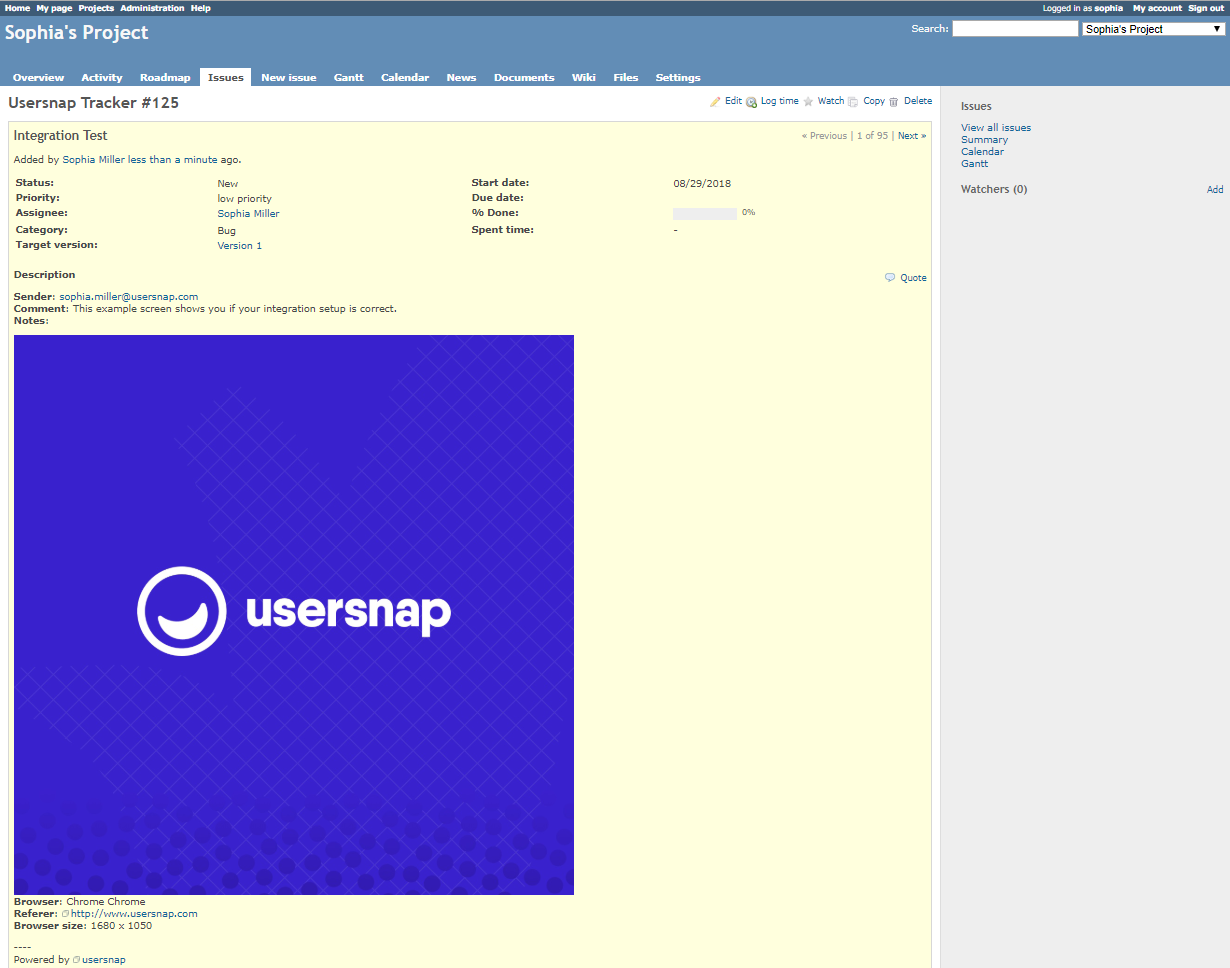Image resolution: width=1230 pixels, height=968 pixels.
Task: Click View all issues in sidebar
Action: pos(996,128)
